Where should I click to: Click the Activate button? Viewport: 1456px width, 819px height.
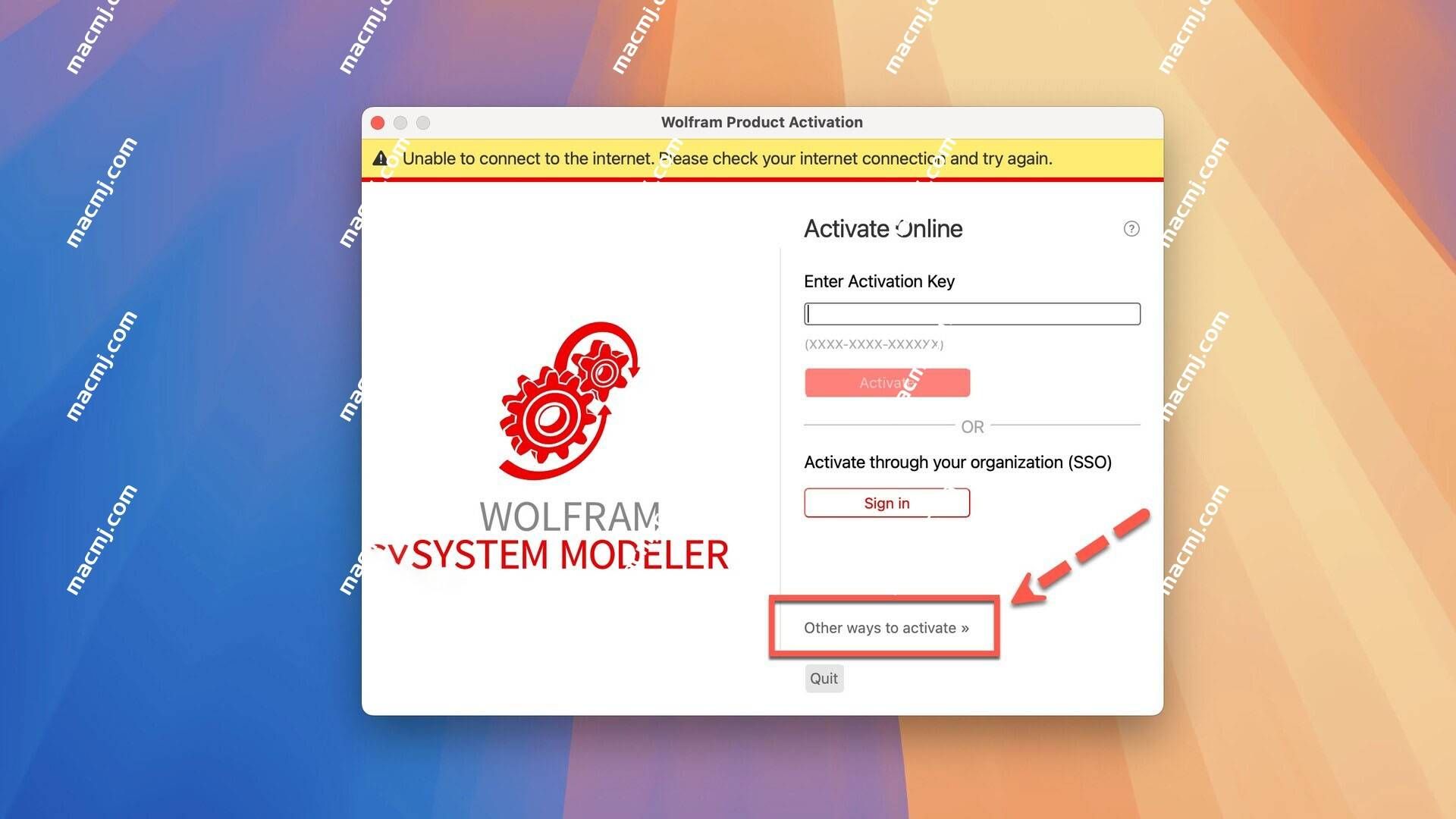[886, 382]
